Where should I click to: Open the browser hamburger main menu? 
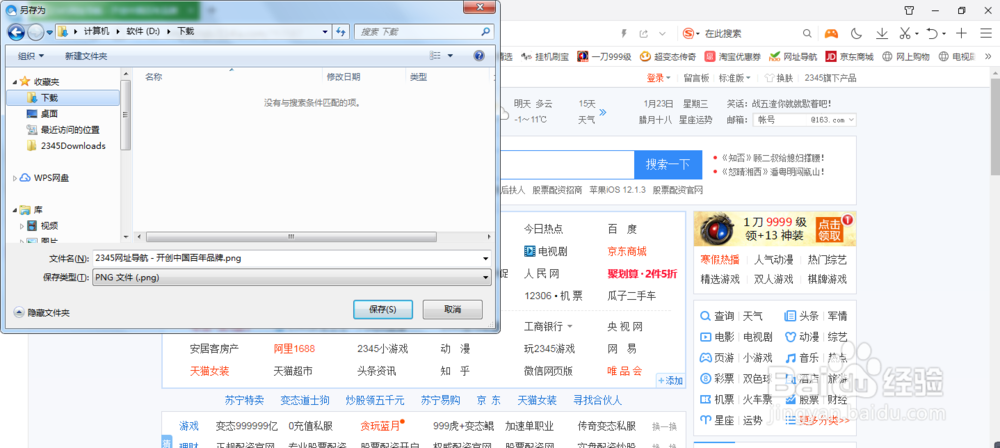point(987,33)
